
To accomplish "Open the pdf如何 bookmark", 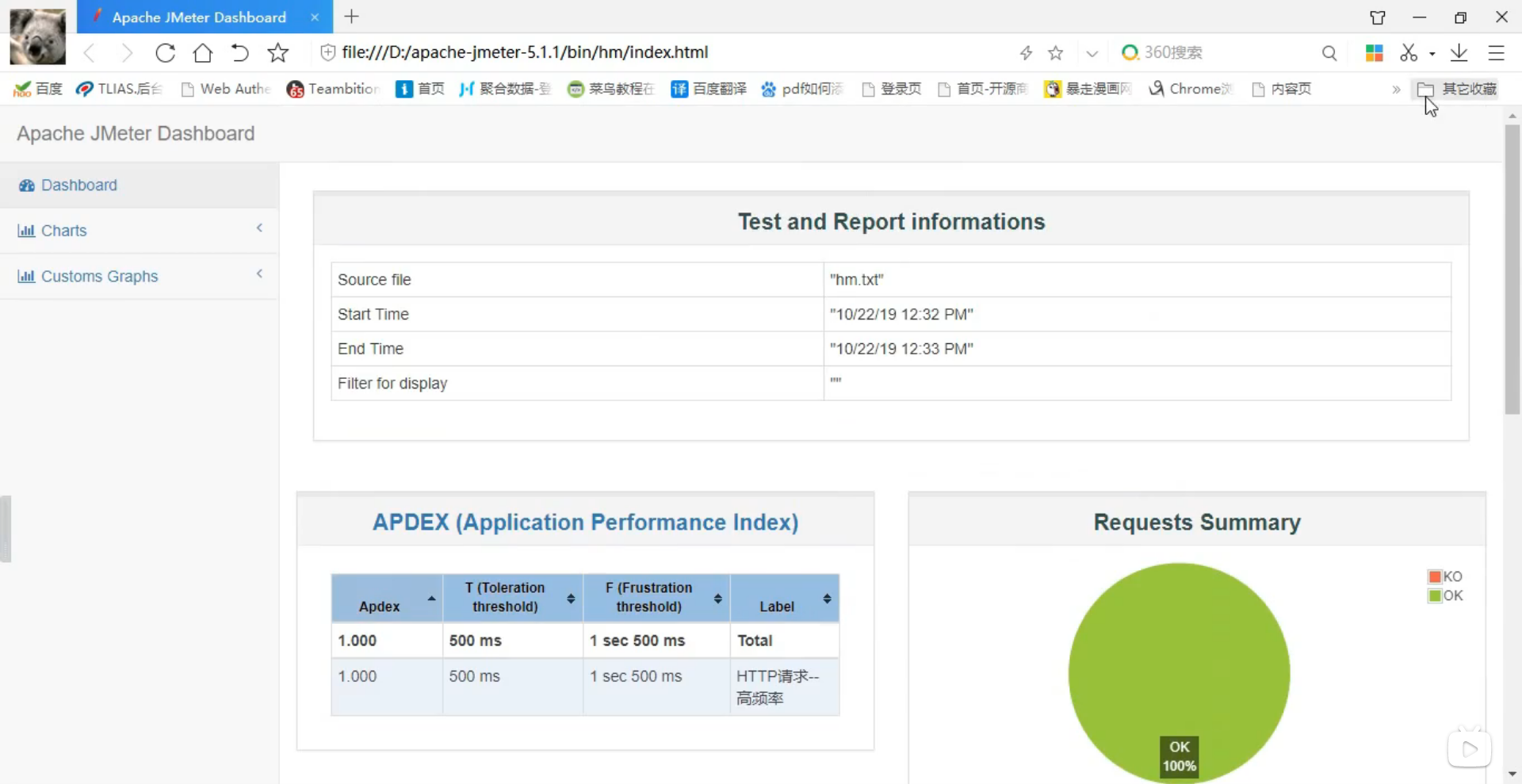I will pos(802,89).
